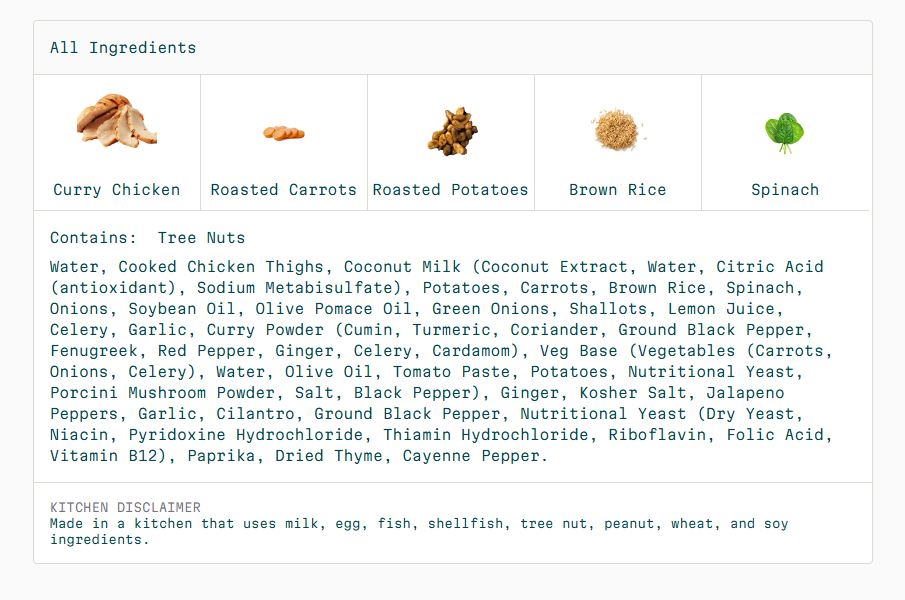
Task: Click the All Ingredients header
Action: point(123,48)
